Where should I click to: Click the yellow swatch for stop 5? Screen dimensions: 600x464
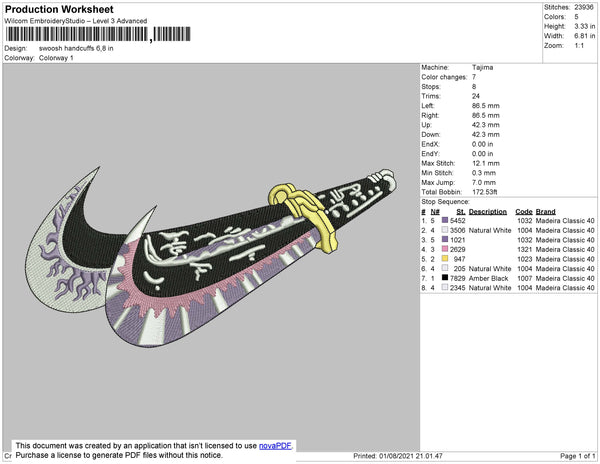click(x=445, y=259)
